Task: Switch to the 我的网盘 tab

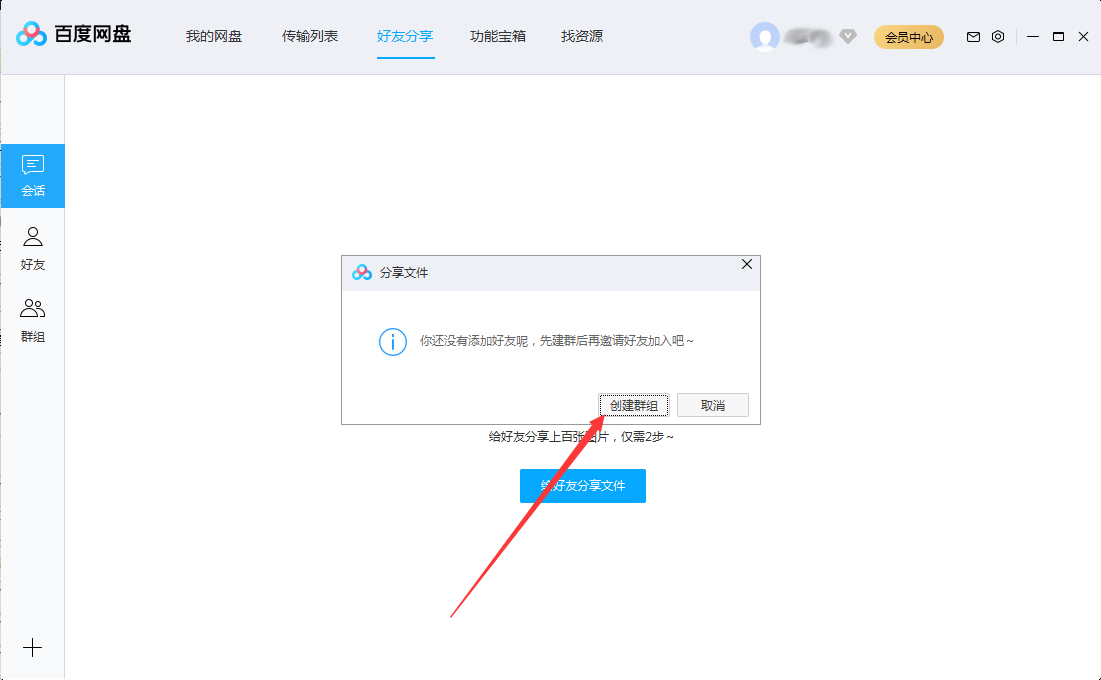Action: click(213, 36)
